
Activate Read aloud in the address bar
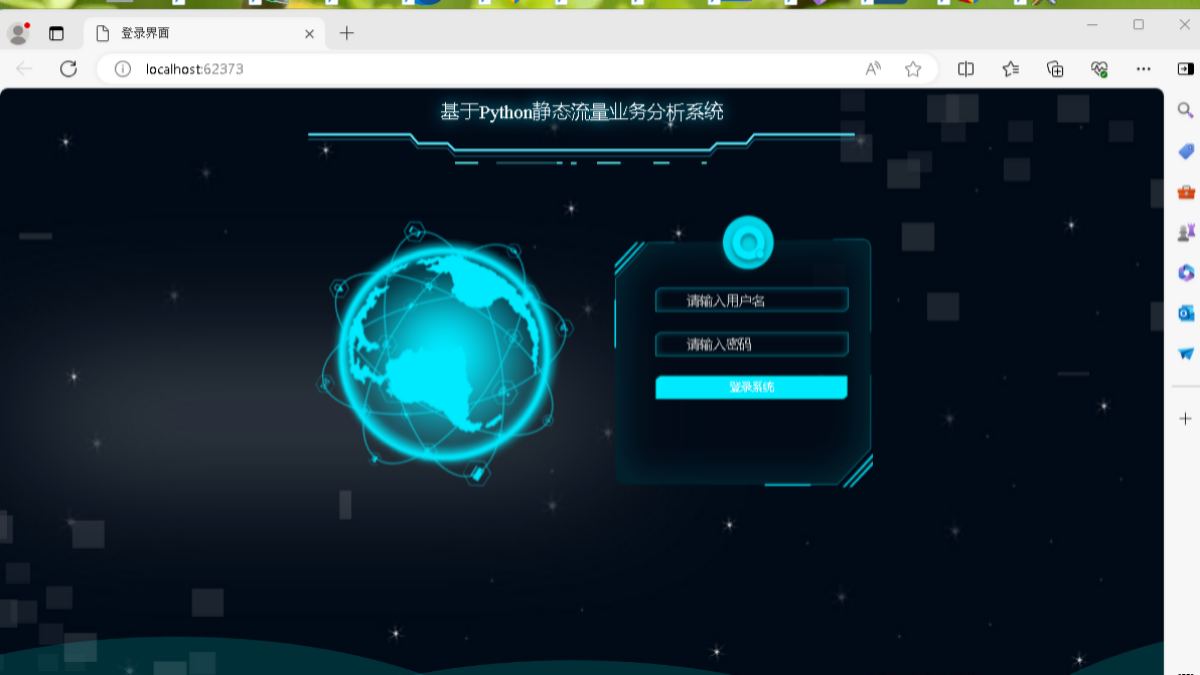click(872, 69)
